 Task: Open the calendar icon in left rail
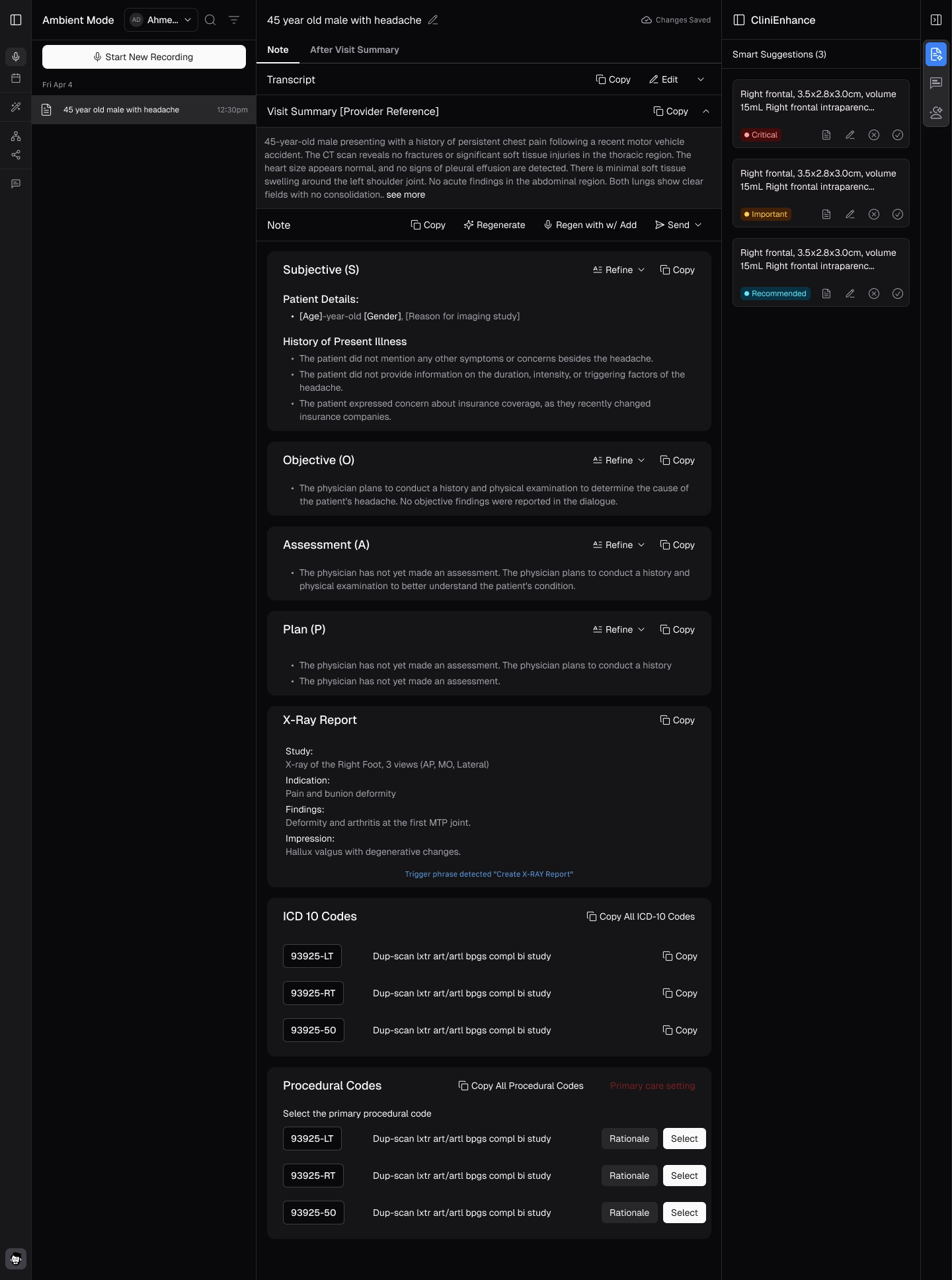pos(16,78)
